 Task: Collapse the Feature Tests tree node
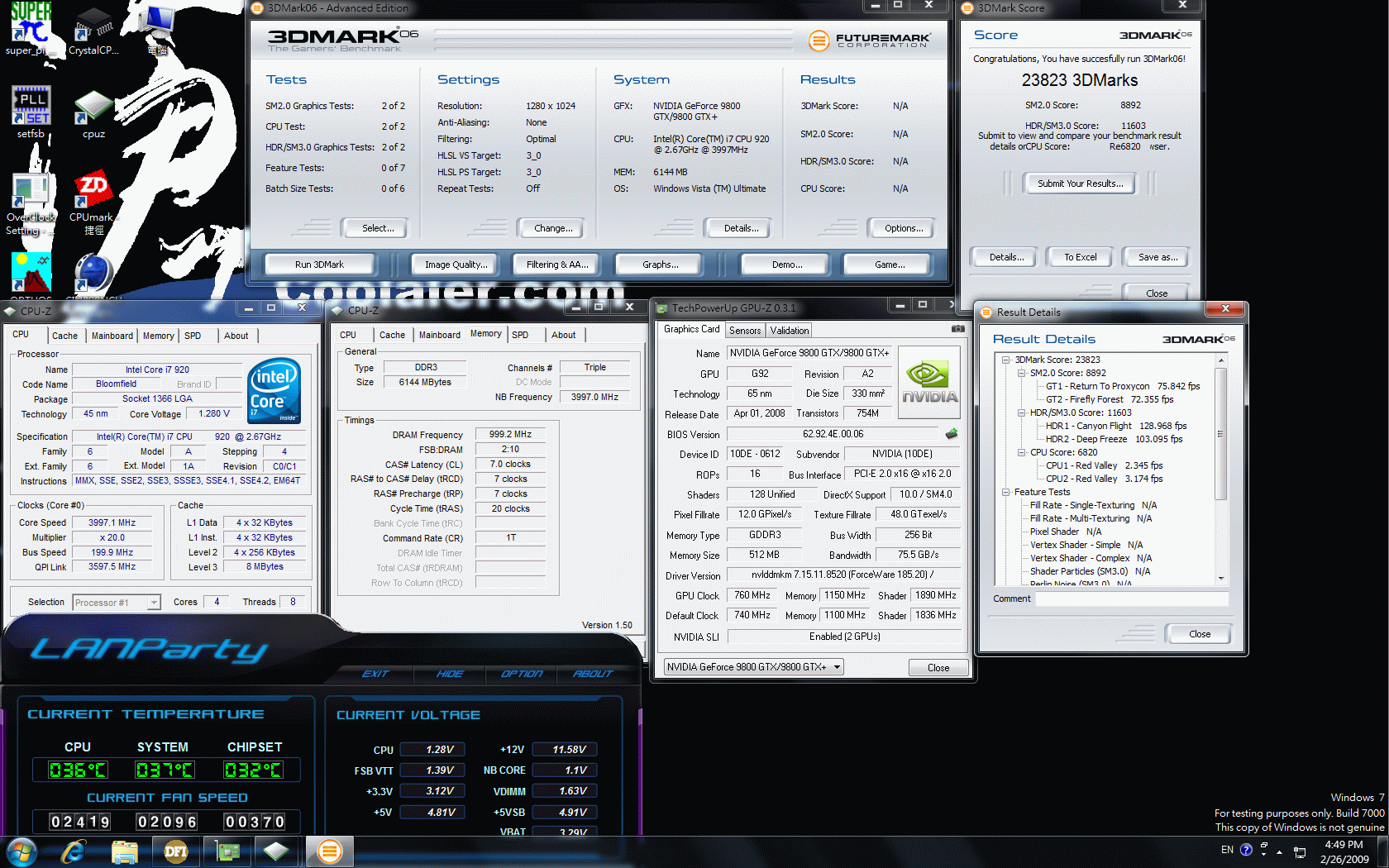(1006, 492)
